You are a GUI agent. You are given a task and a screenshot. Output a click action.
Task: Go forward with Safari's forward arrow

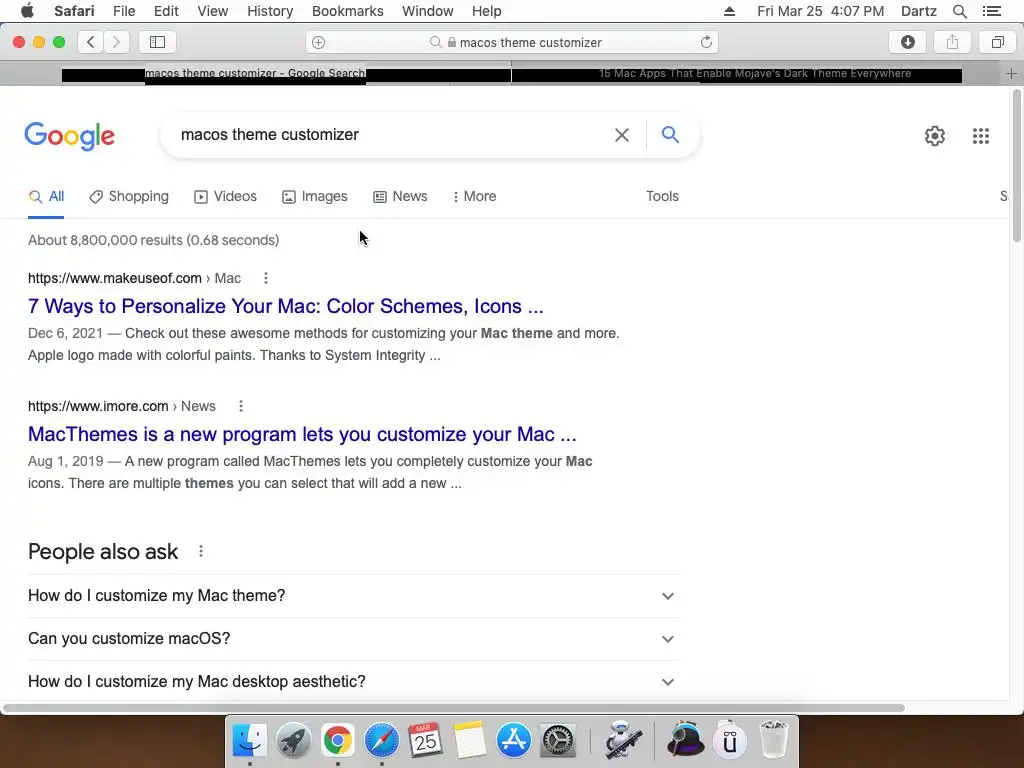click(x=116, y=42)
